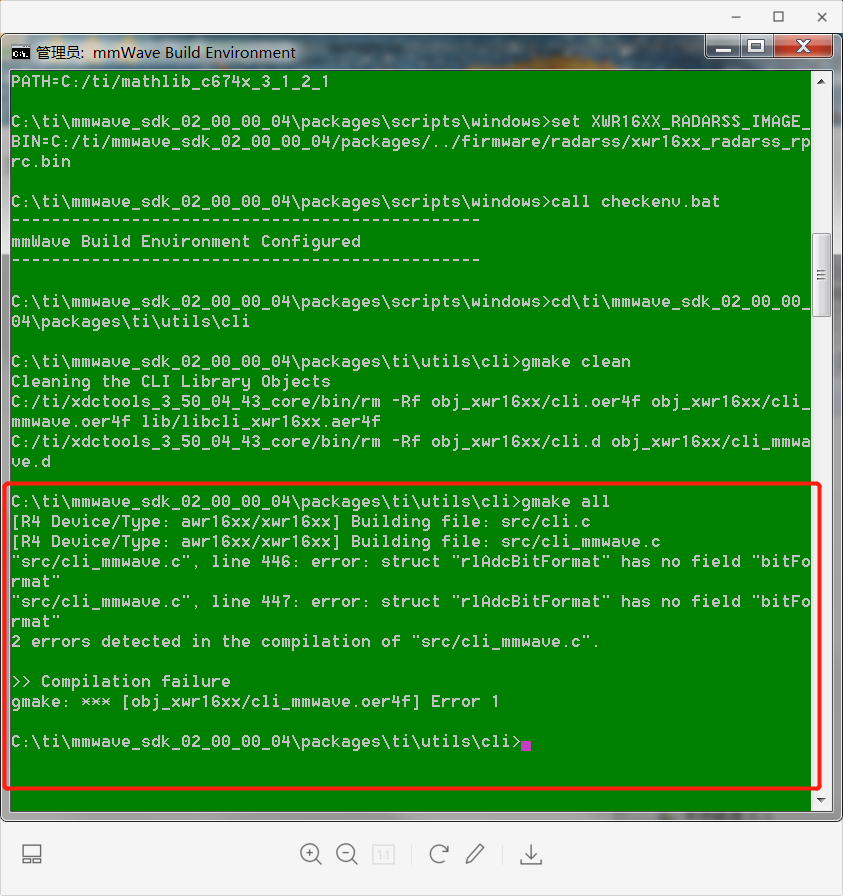Close the mmWave Build Environment console window
843x896 pixels.
coord(803,47)
